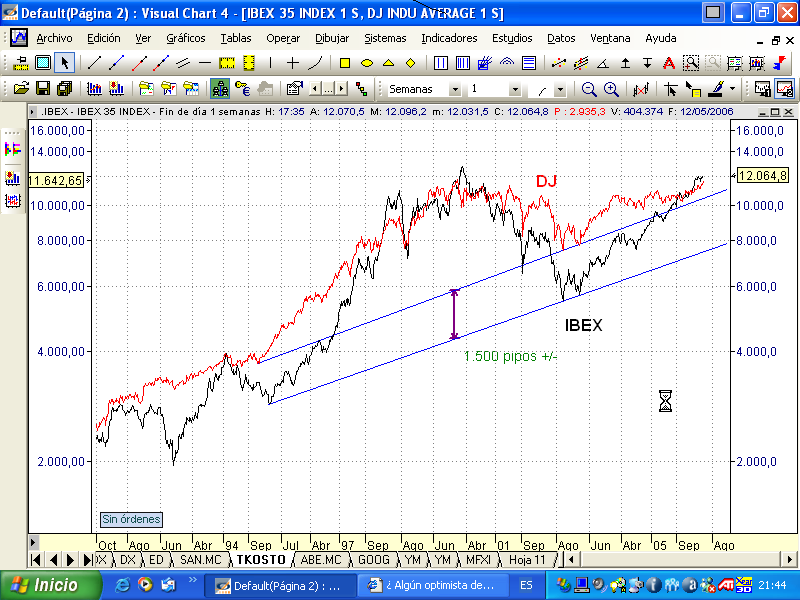Switch to the GOOG sheet tab

tap(373, 560)
